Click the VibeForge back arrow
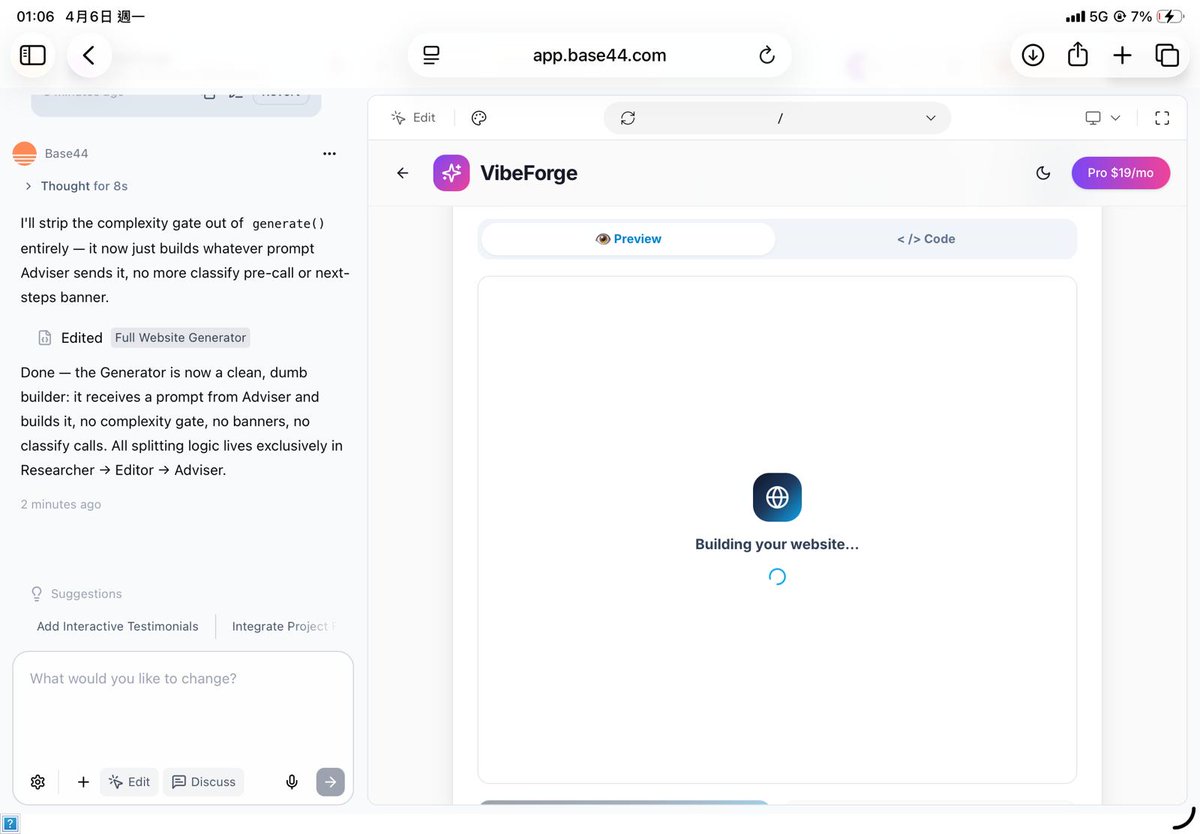 pos(403,173)
